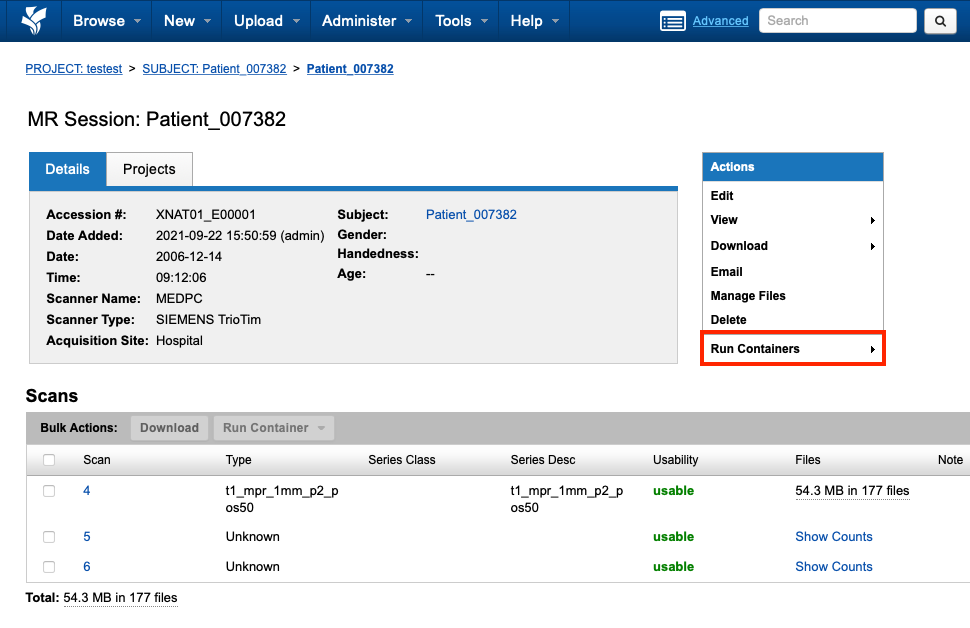Screen dimensions: 970x628
Task: Click the advanced search list icon
Action: click(673, 21)
